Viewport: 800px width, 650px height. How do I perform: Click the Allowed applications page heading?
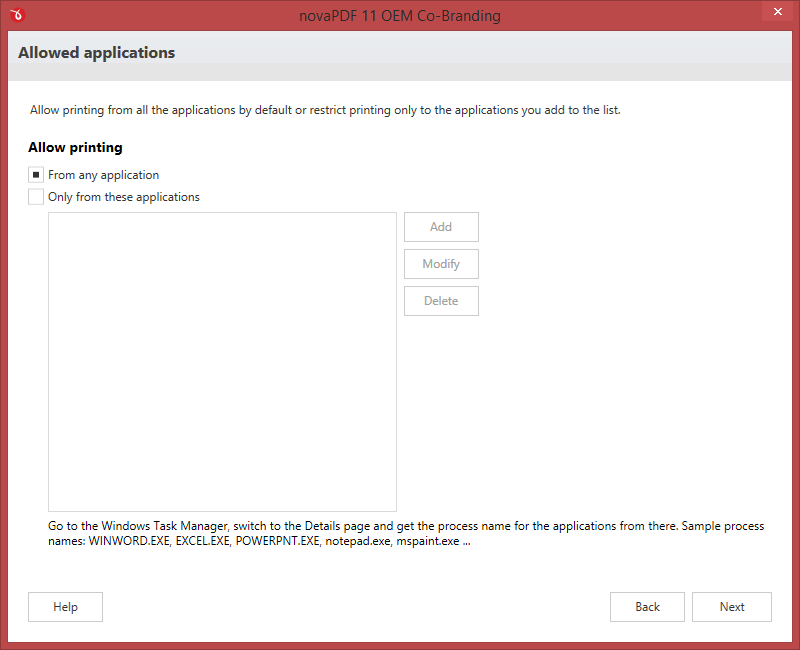pyautogui.click(x=97, y=53)
